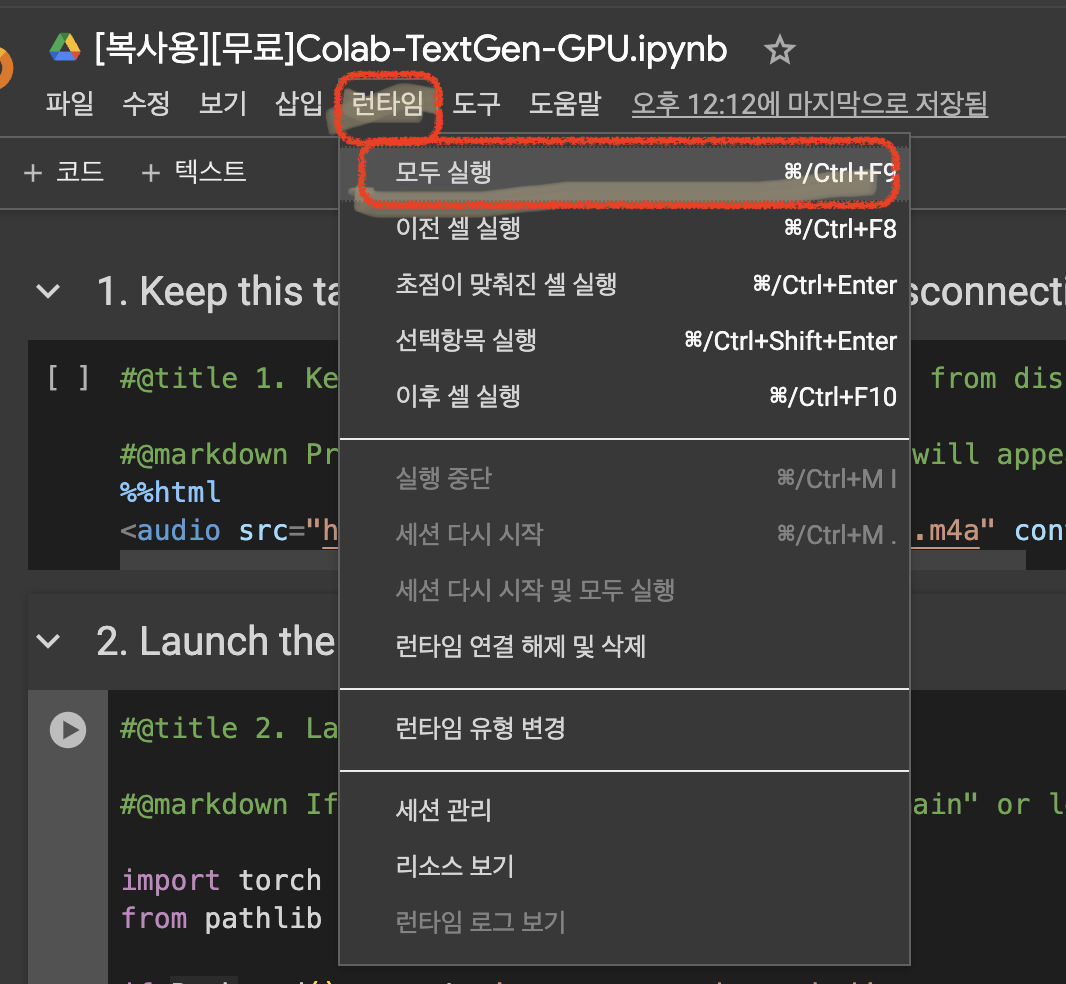This screenshot has width=1066, height=984.
Task: Star the Colab-TextGen-GPU notebook
Action: pos(779,50)
